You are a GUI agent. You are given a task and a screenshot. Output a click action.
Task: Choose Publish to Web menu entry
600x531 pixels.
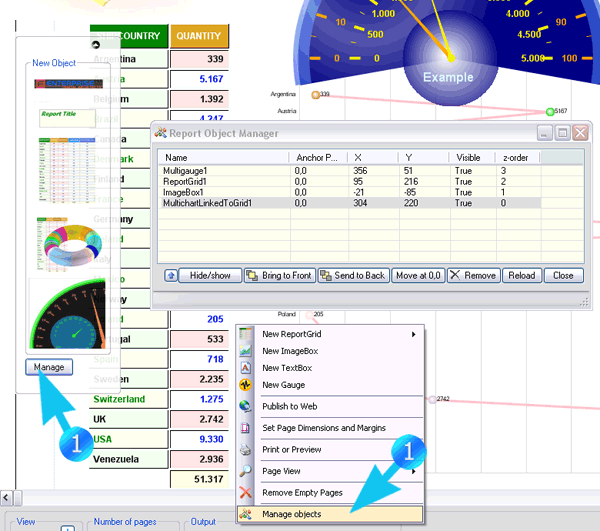(x=331, y=406)
